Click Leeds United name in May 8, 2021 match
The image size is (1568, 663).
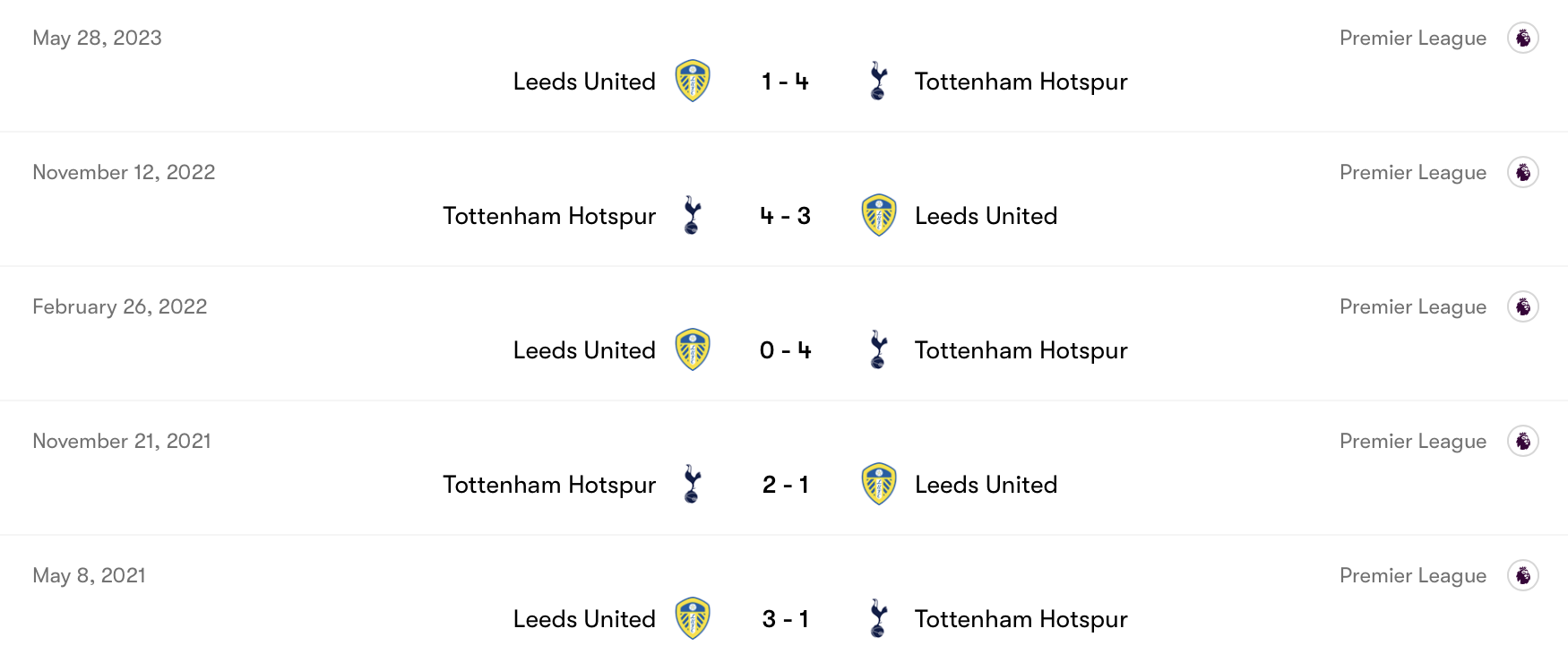pyautogui.click(x=584, y=619)
